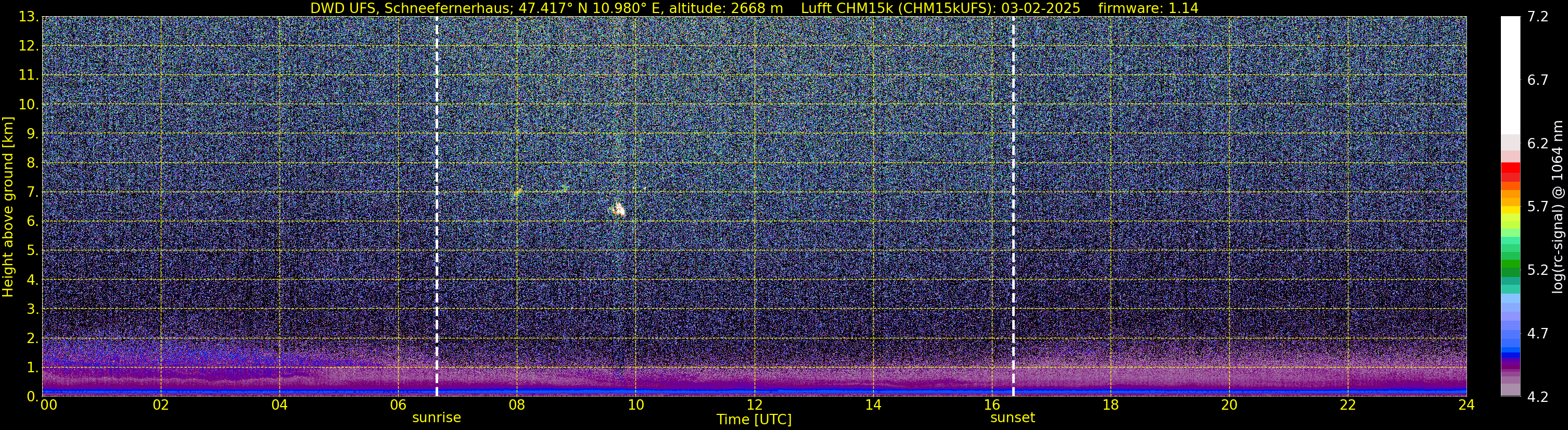This screenshot has height=430, width=1568.
Task: Click the '7.2' colorbar value
Action: (1538, 17)
